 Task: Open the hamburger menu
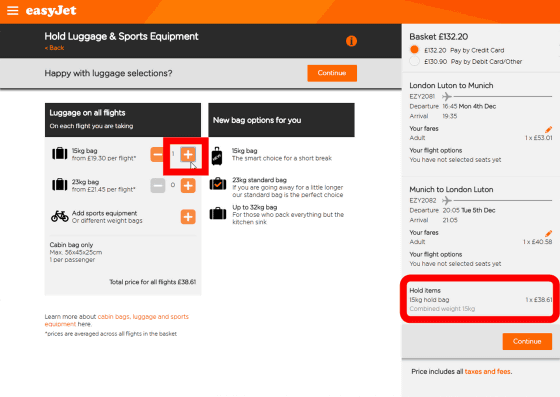click(x=12, y=11)
